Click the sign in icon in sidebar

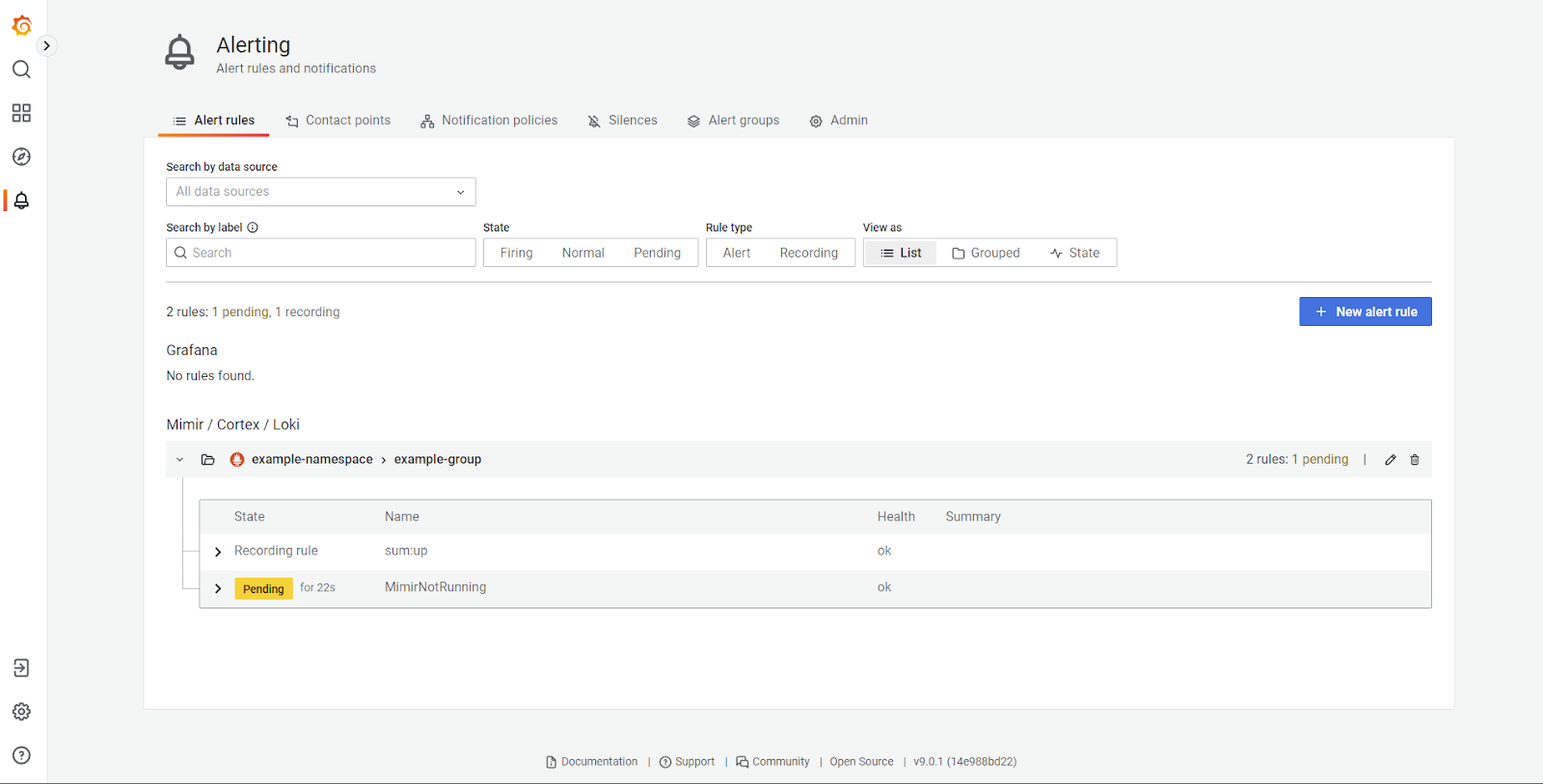point(21,667)
